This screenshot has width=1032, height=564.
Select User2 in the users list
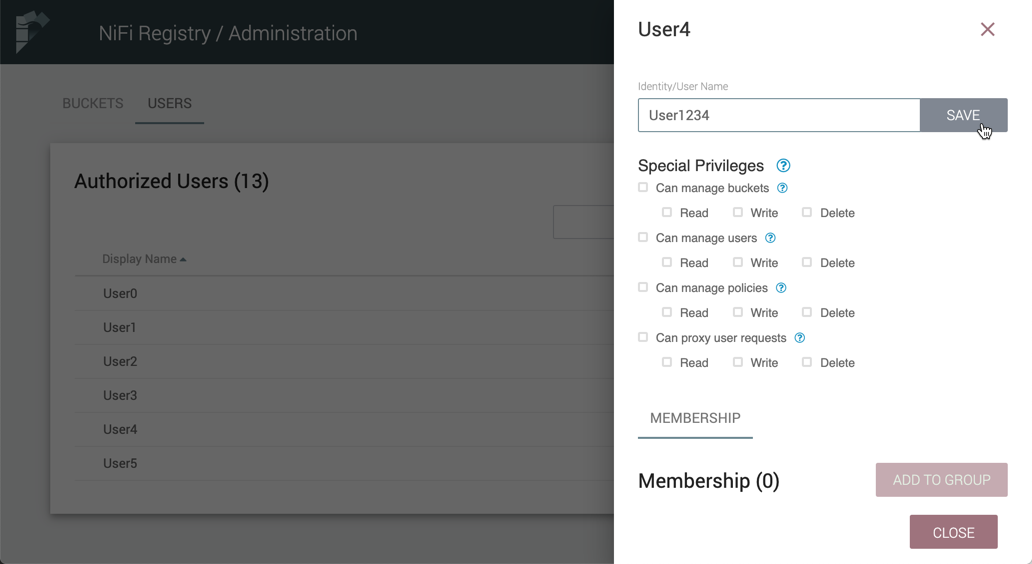point(120,361)
